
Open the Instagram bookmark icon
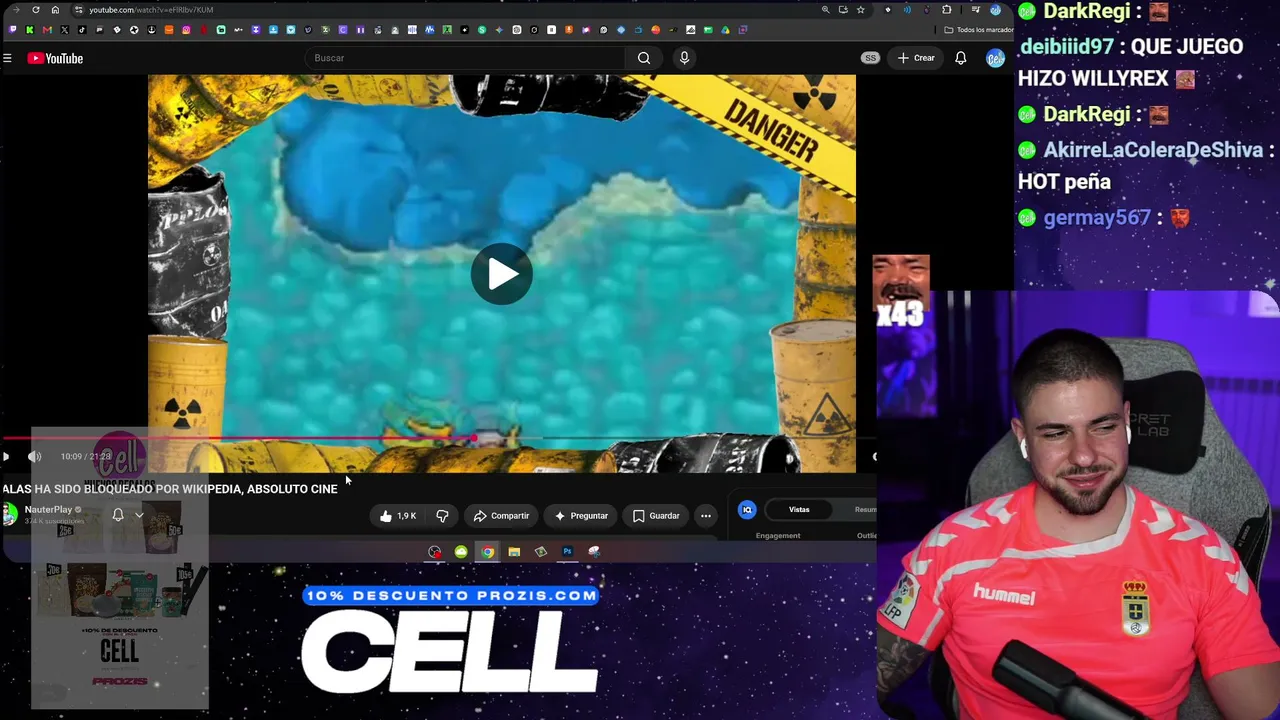[186, 30]
